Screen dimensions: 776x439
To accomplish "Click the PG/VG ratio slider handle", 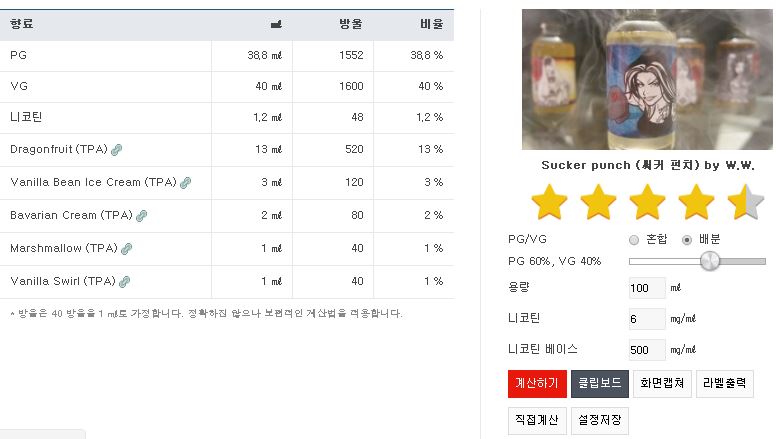I will click(710, 261).
